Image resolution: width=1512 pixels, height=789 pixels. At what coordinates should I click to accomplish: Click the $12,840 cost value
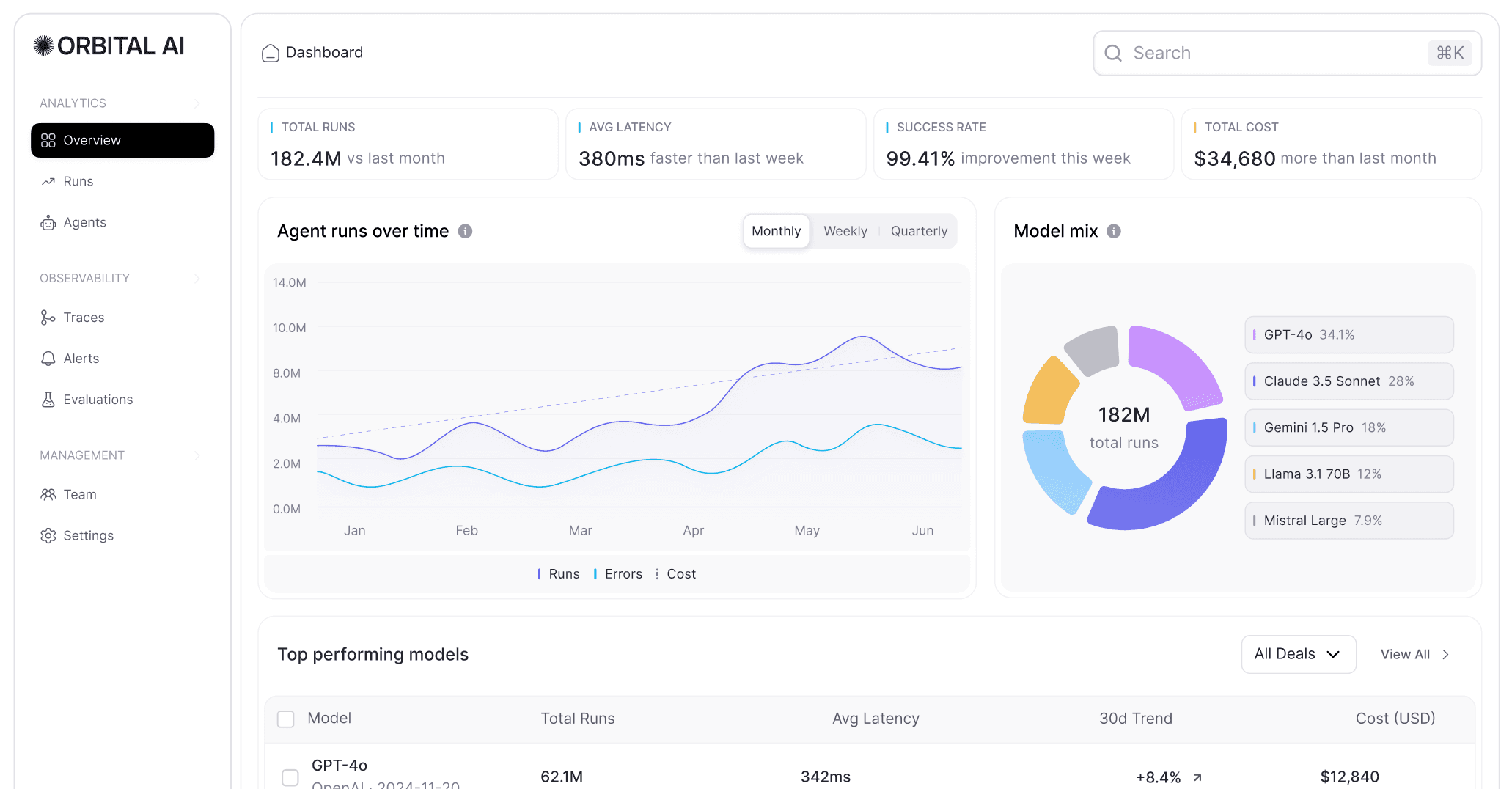click(x=1350, y=777)
